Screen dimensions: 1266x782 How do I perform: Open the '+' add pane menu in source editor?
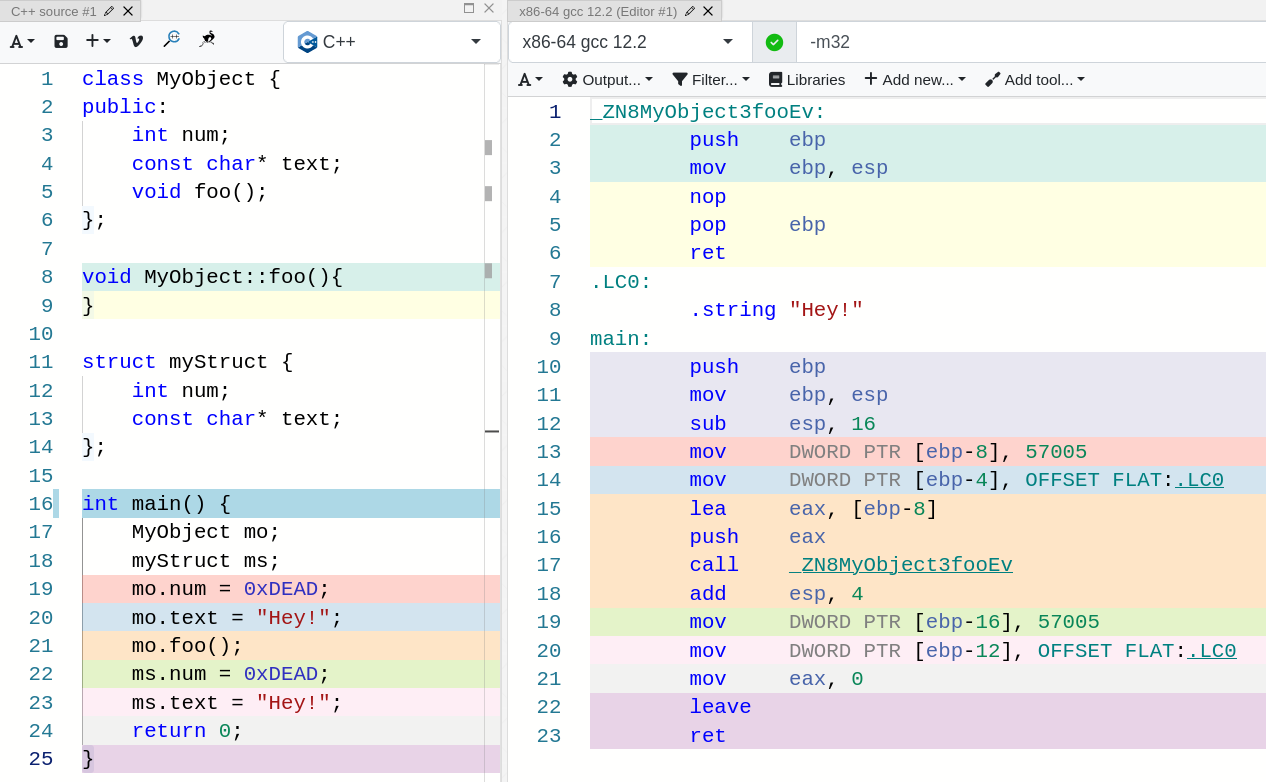pos(96,41)
